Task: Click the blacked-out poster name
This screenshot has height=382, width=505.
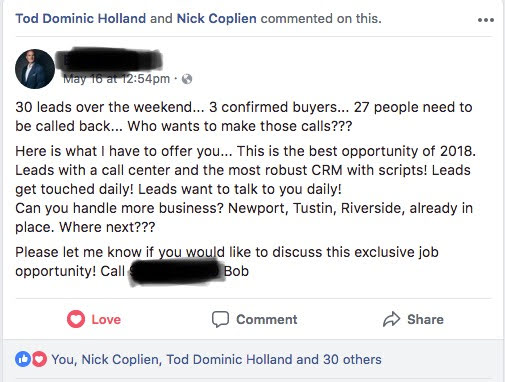Action: point(109,60)
